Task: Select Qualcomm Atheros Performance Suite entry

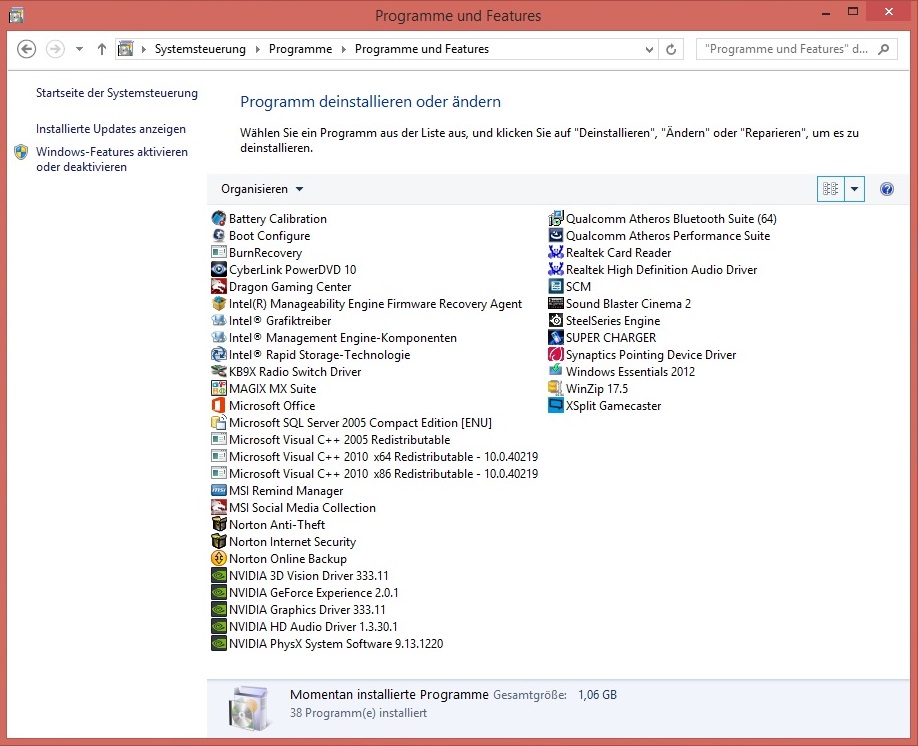Action: (x=660, y=235)
